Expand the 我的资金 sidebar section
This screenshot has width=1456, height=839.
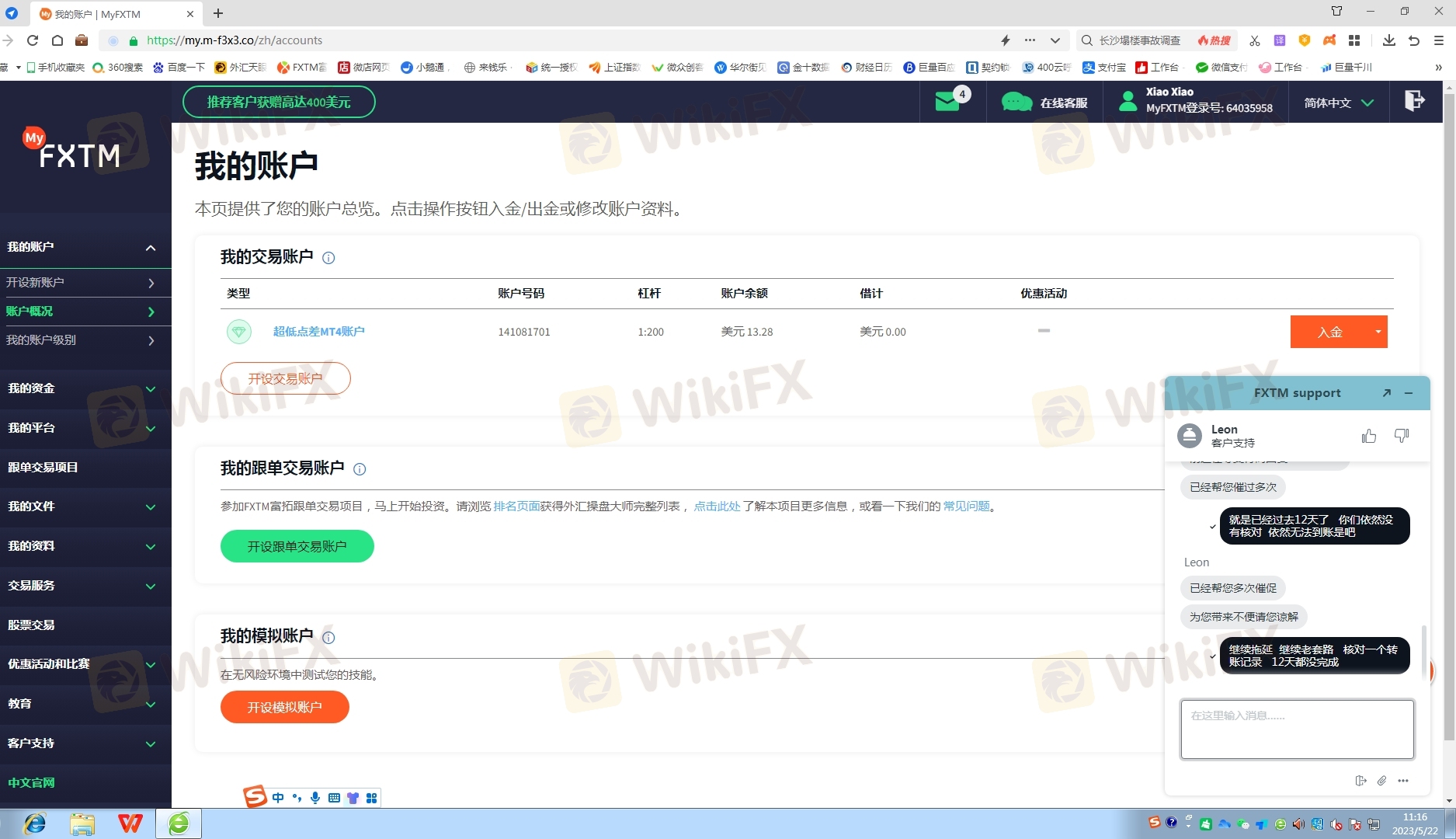151,389
